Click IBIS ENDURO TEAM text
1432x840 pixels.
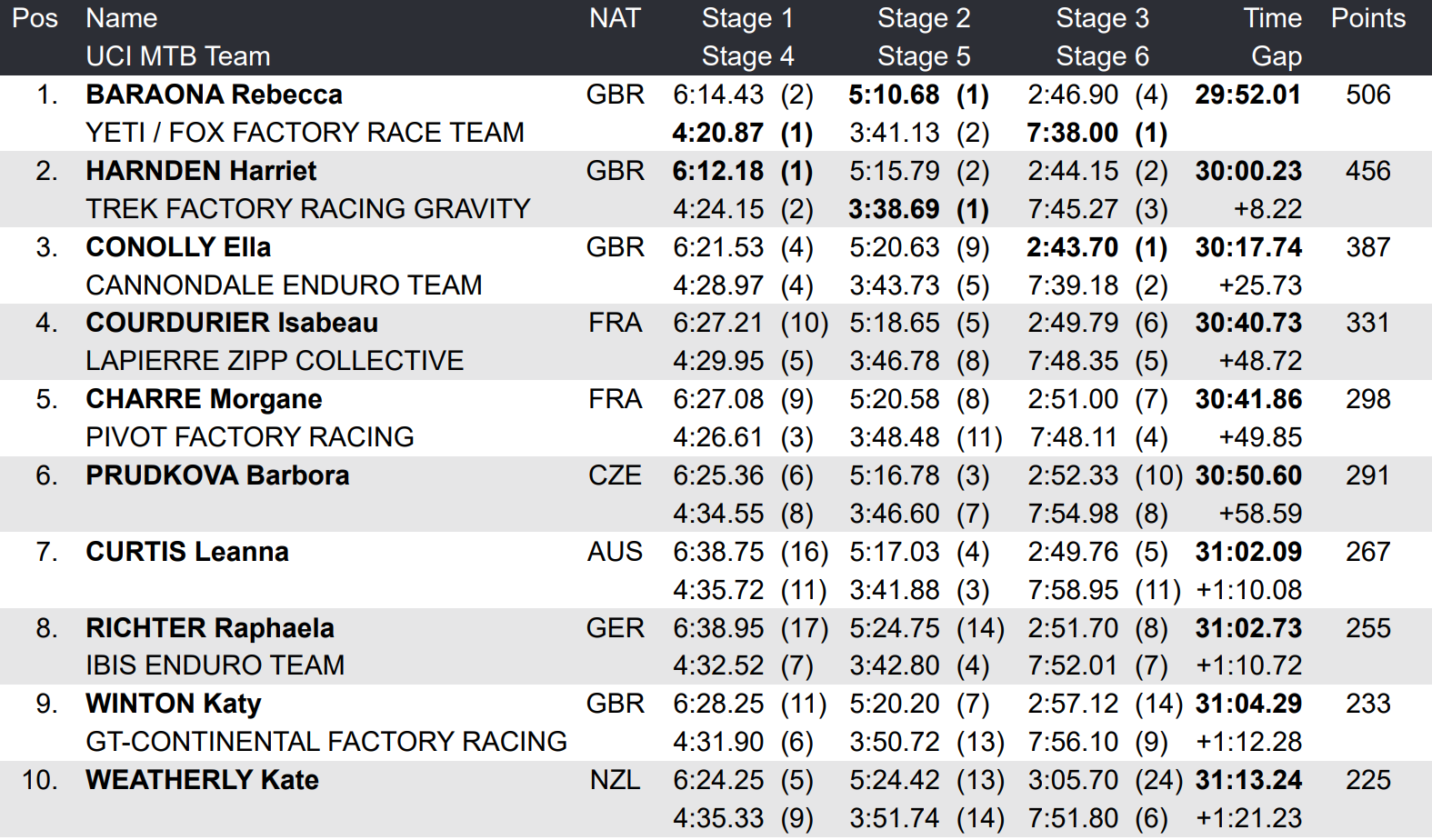click(215, 665)
